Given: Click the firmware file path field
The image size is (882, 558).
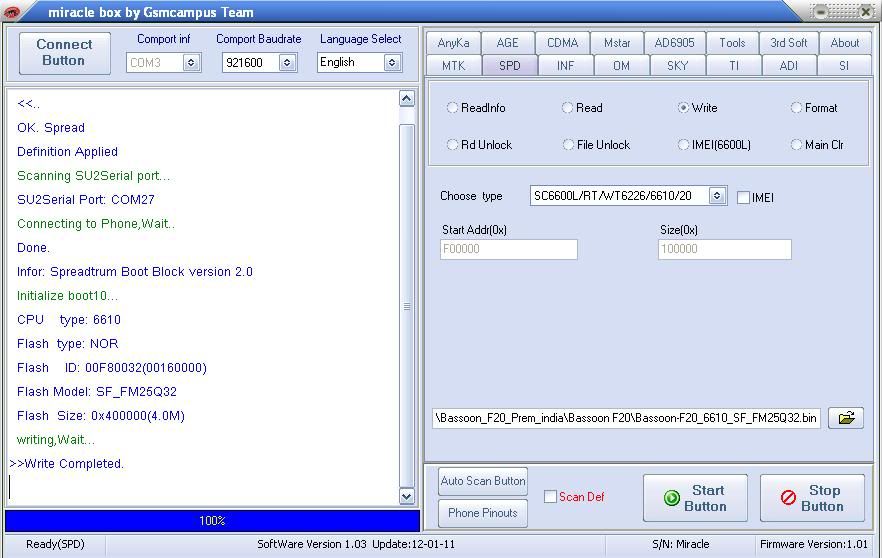Looking at the screenshot, I should (x=626, y=418).
